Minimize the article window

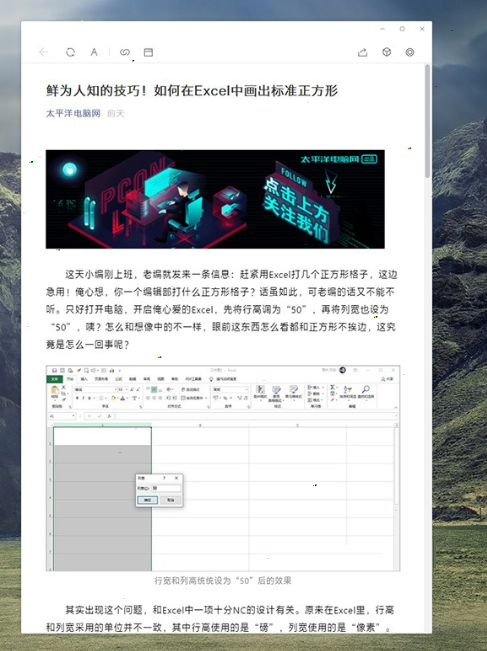382,29
